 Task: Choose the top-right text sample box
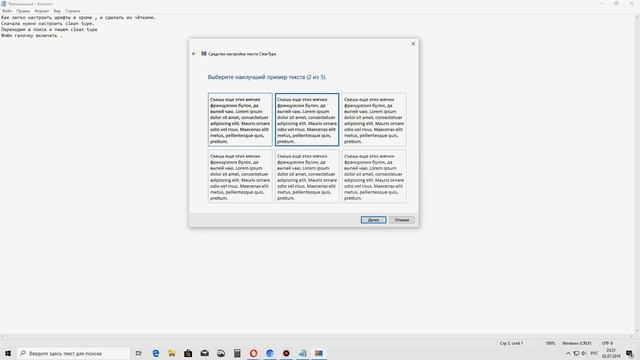374,120
